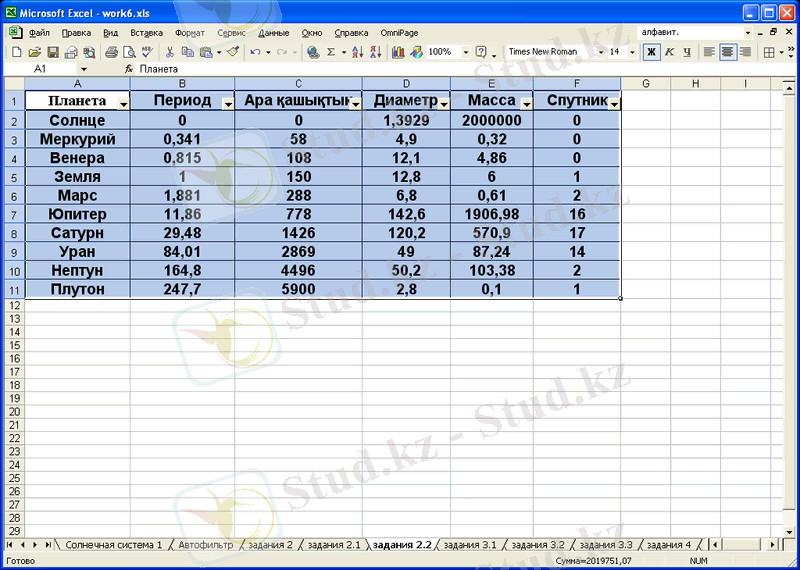800x570 pixels.
Task: Click the AutoSum sigma icon
Action: pos(331,51)
